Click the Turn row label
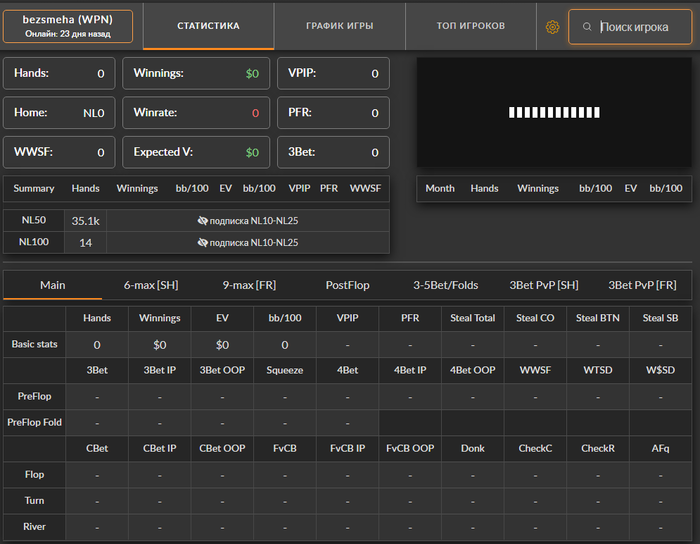Viewport: 700px width, 544px height. coord(34,500)
